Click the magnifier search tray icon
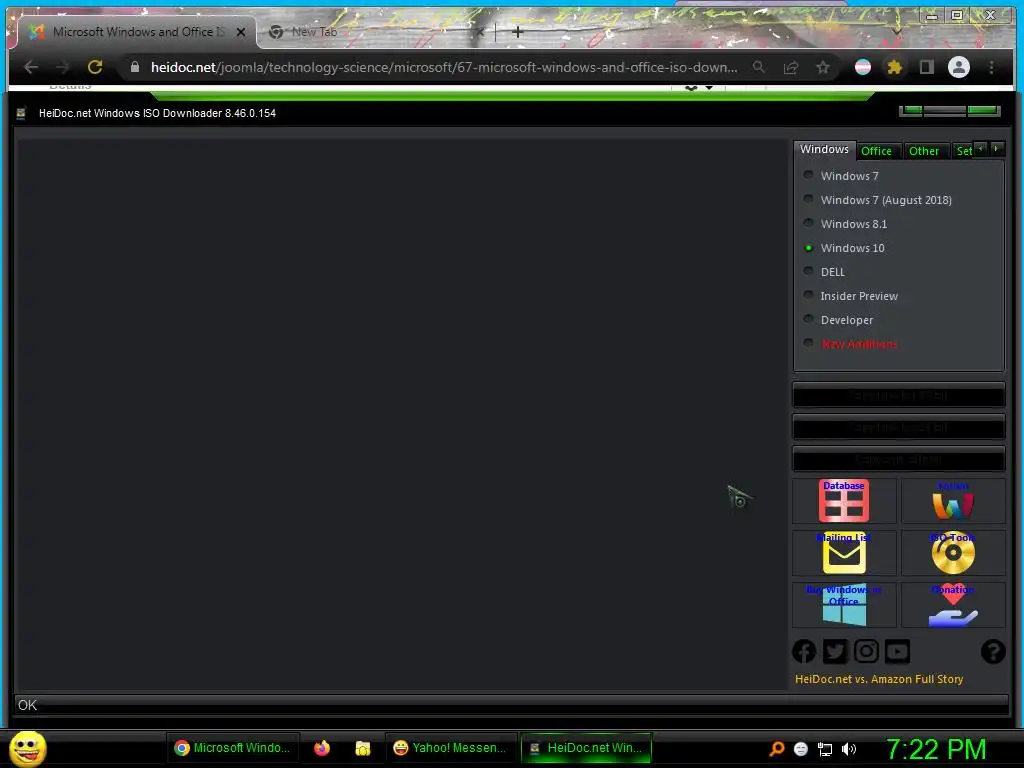The height and width of the screenshot is (768, 1024). pos(776,749)
